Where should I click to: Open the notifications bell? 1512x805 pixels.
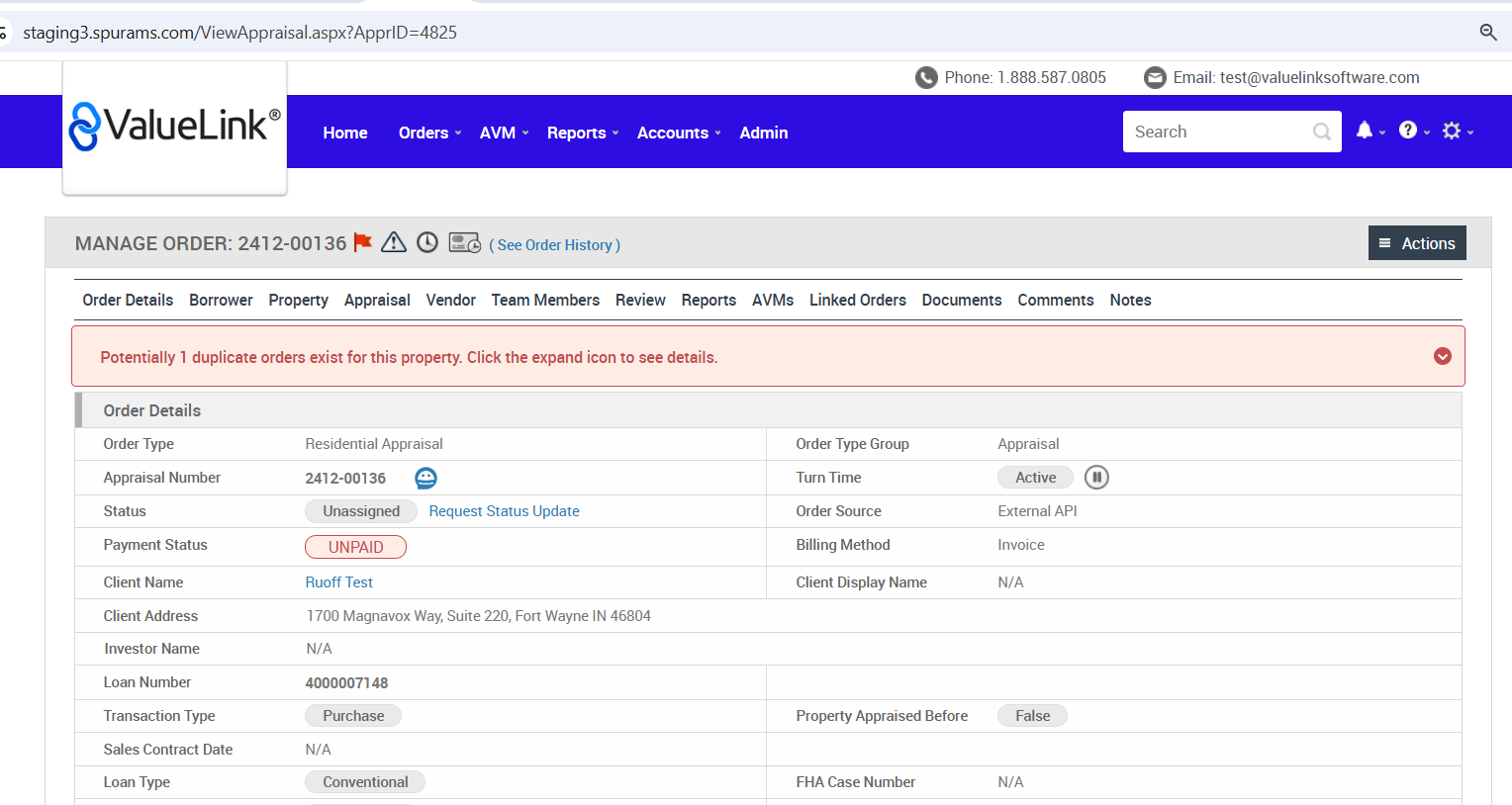1365,131
